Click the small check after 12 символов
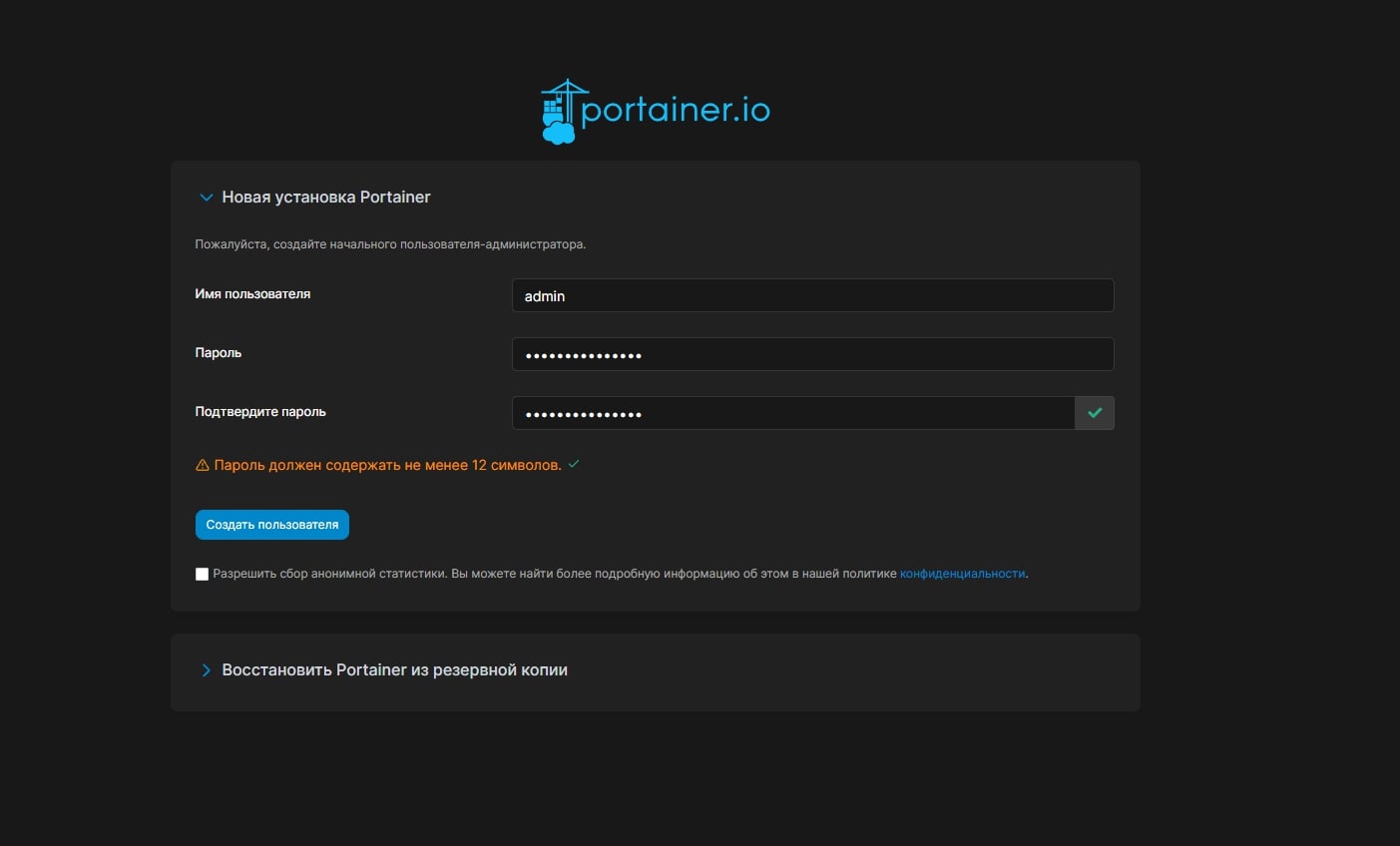This screenshot has height=846, width=1400. pyautogui.click(x=574, y=464)
